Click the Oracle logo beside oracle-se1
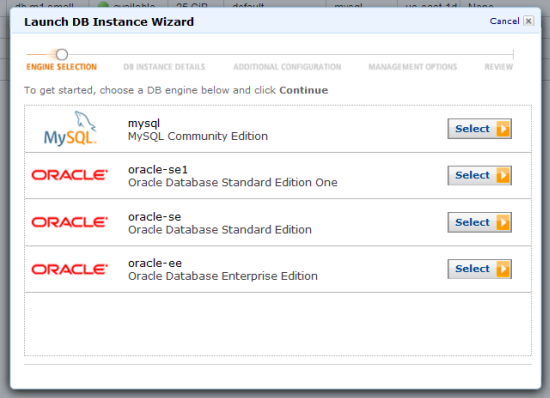 pos(69,175)
